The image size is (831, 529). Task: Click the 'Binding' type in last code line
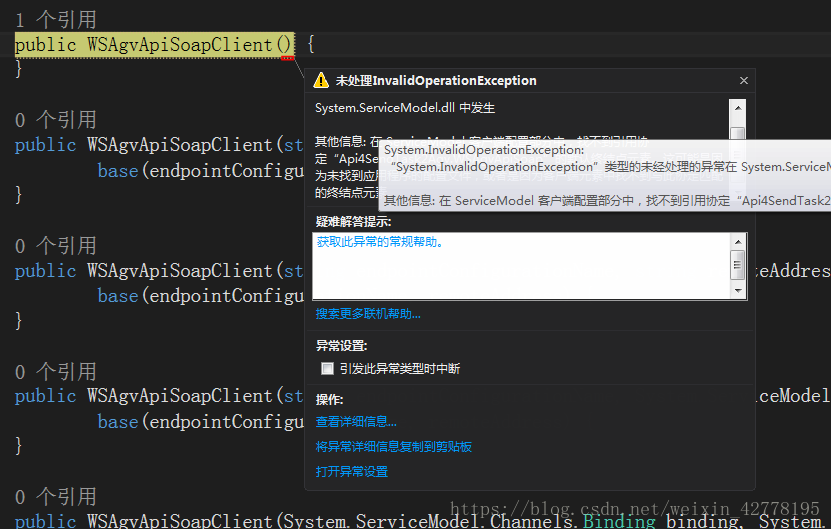pyautogui.click(x=619, y=520)
